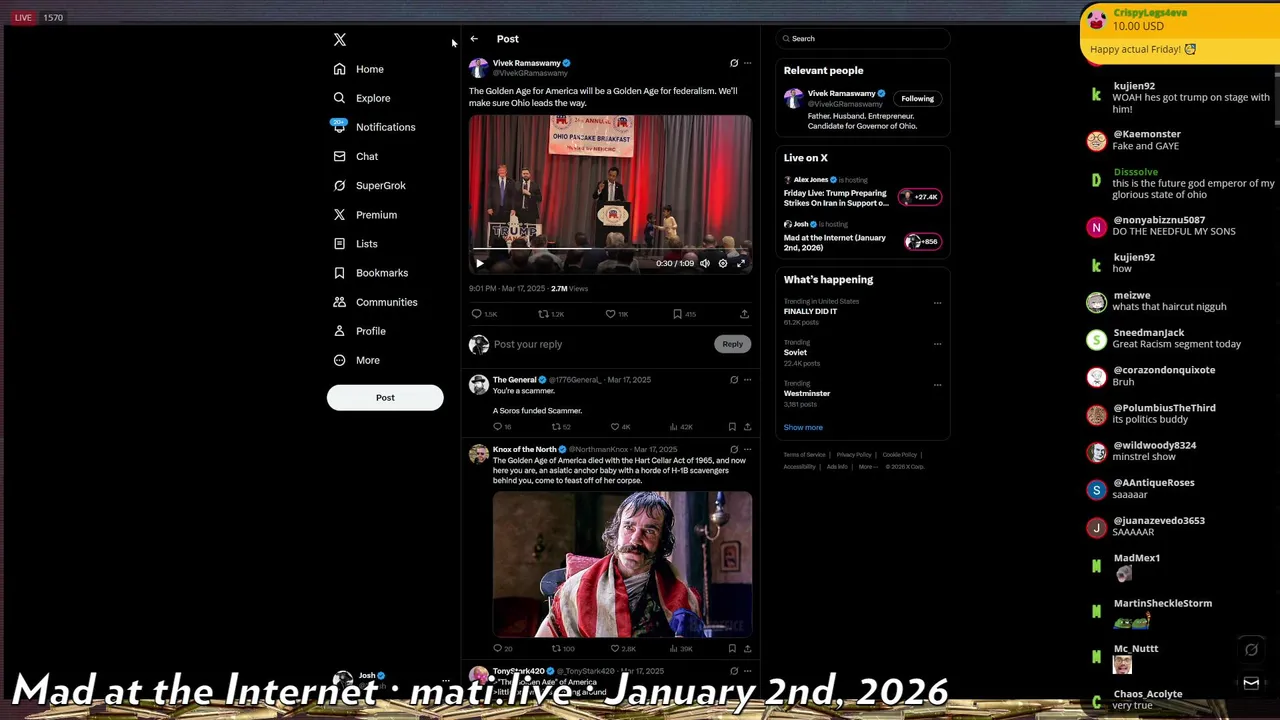Click Show more under What's happening
This screenshot has height=720, width=1280.
(803, 428)
